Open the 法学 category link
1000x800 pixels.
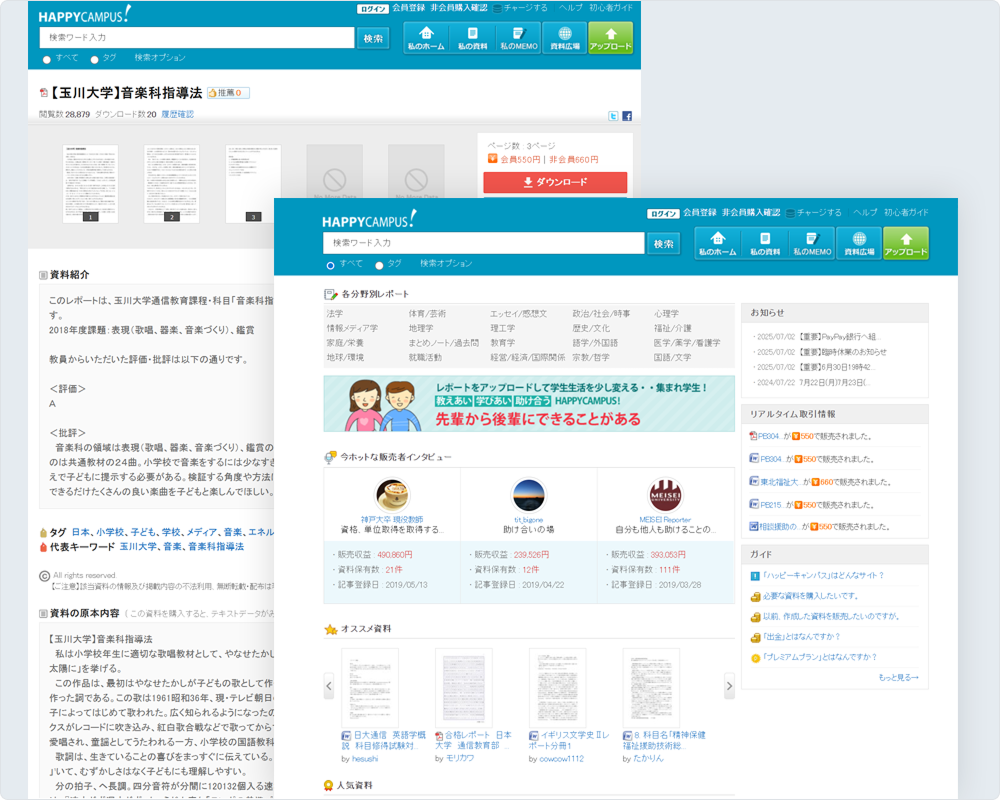335,314
